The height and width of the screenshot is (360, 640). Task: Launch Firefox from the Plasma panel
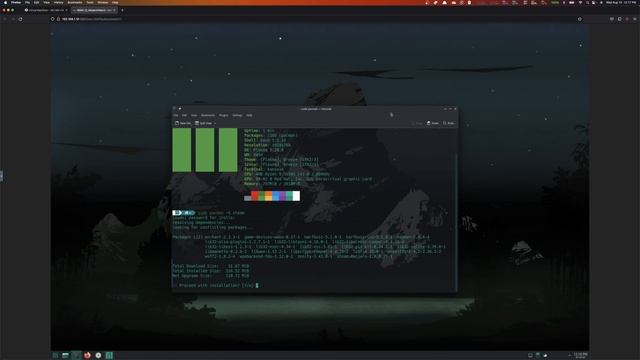(87, 356)
